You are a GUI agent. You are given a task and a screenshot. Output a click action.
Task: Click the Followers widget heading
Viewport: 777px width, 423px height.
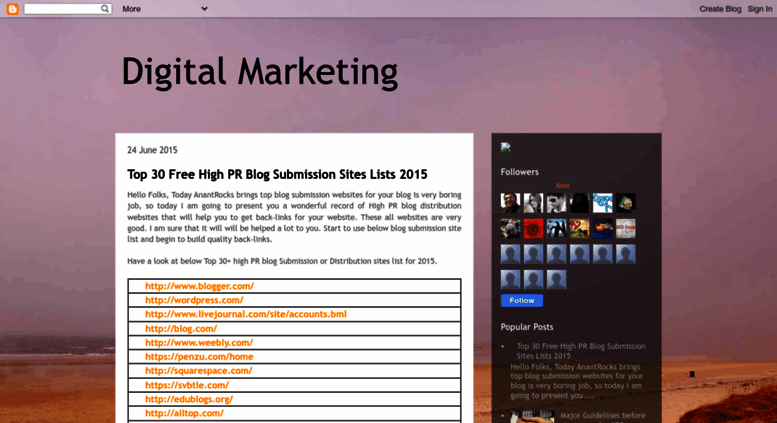[x=519, y=172]
